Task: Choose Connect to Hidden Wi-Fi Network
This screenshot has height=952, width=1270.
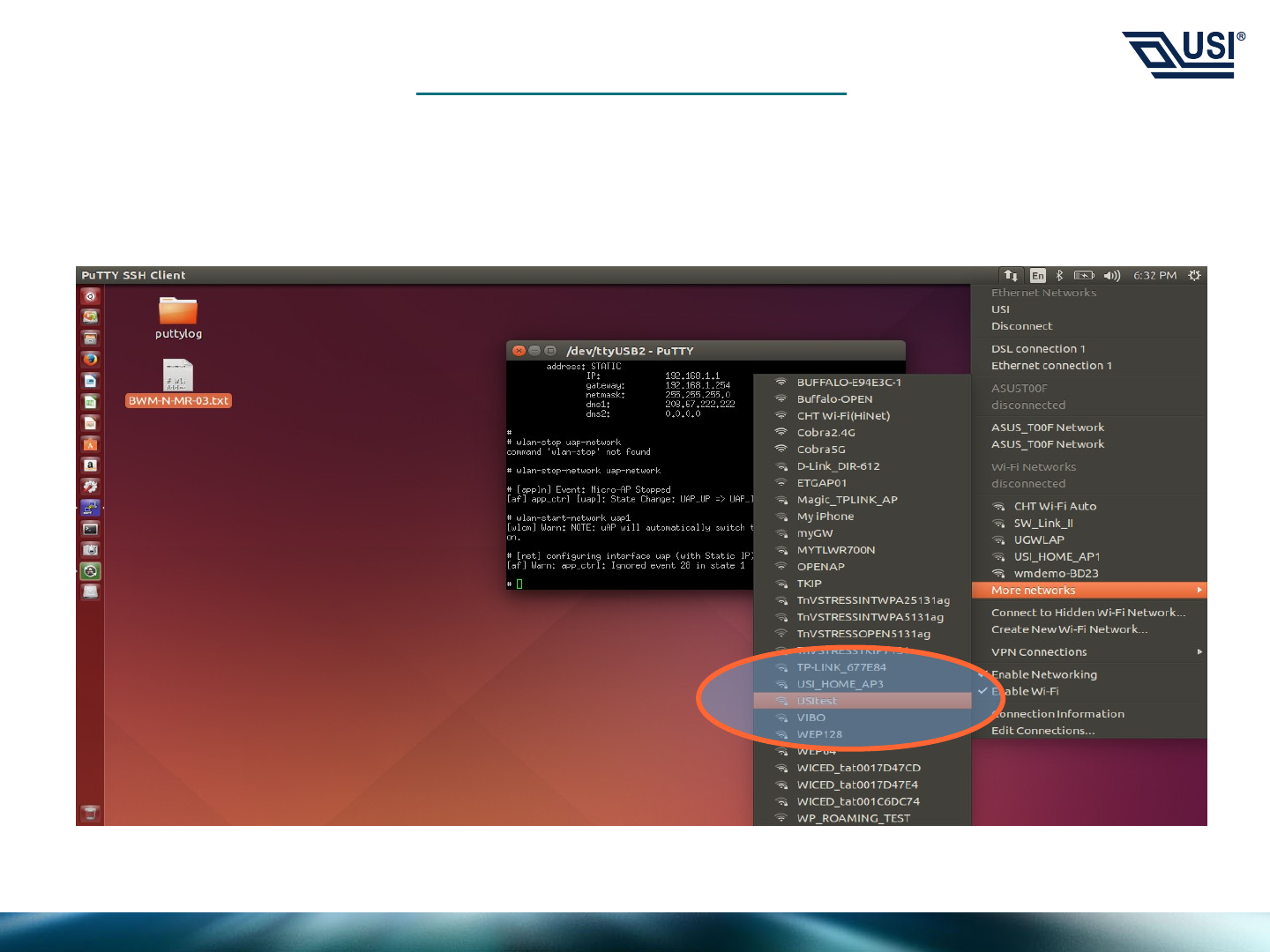Action: (1089, 613)
